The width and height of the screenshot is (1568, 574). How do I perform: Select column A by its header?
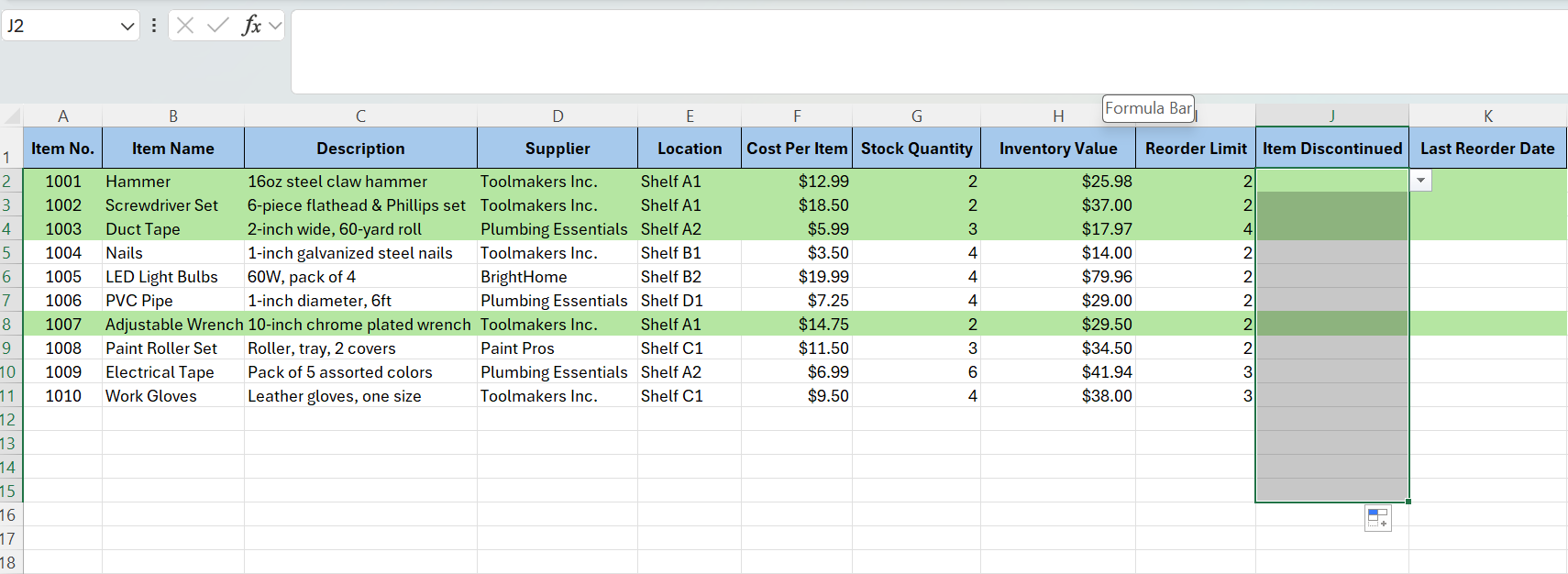coord(62,116)
